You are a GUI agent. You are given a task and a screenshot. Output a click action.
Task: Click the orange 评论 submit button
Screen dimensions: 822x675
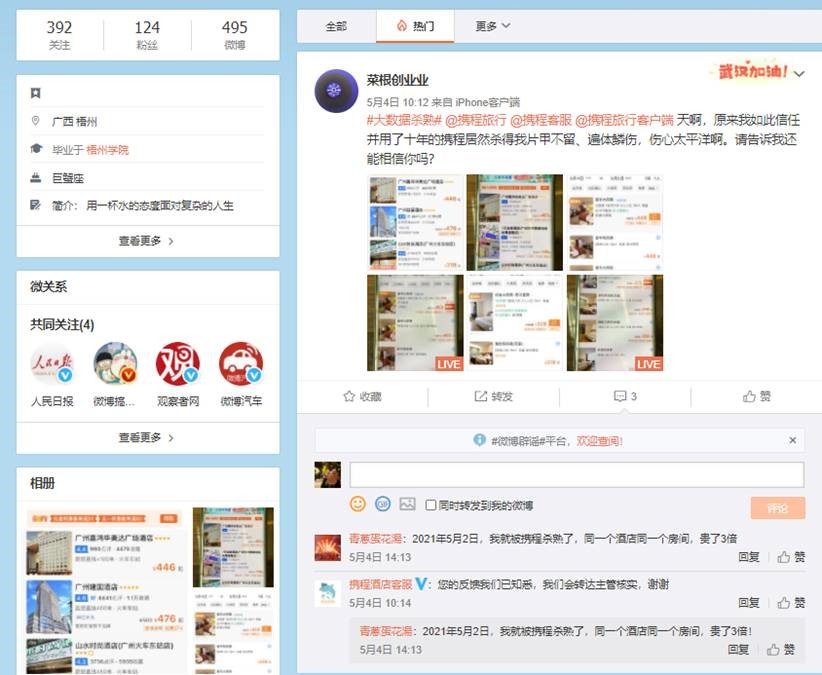(x=777, y=508)
